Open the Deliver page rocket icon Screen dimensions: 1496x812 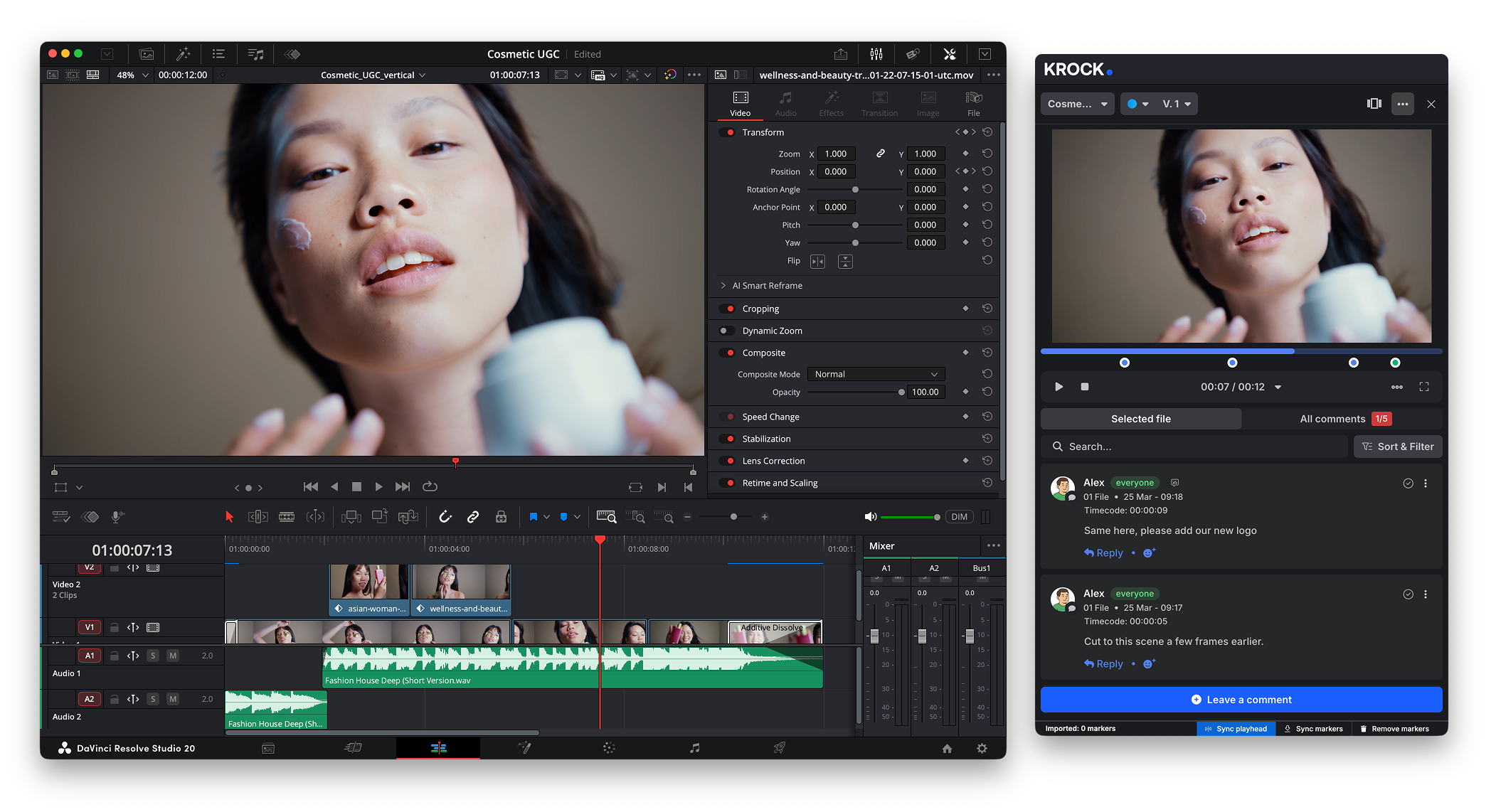point(780,748)
